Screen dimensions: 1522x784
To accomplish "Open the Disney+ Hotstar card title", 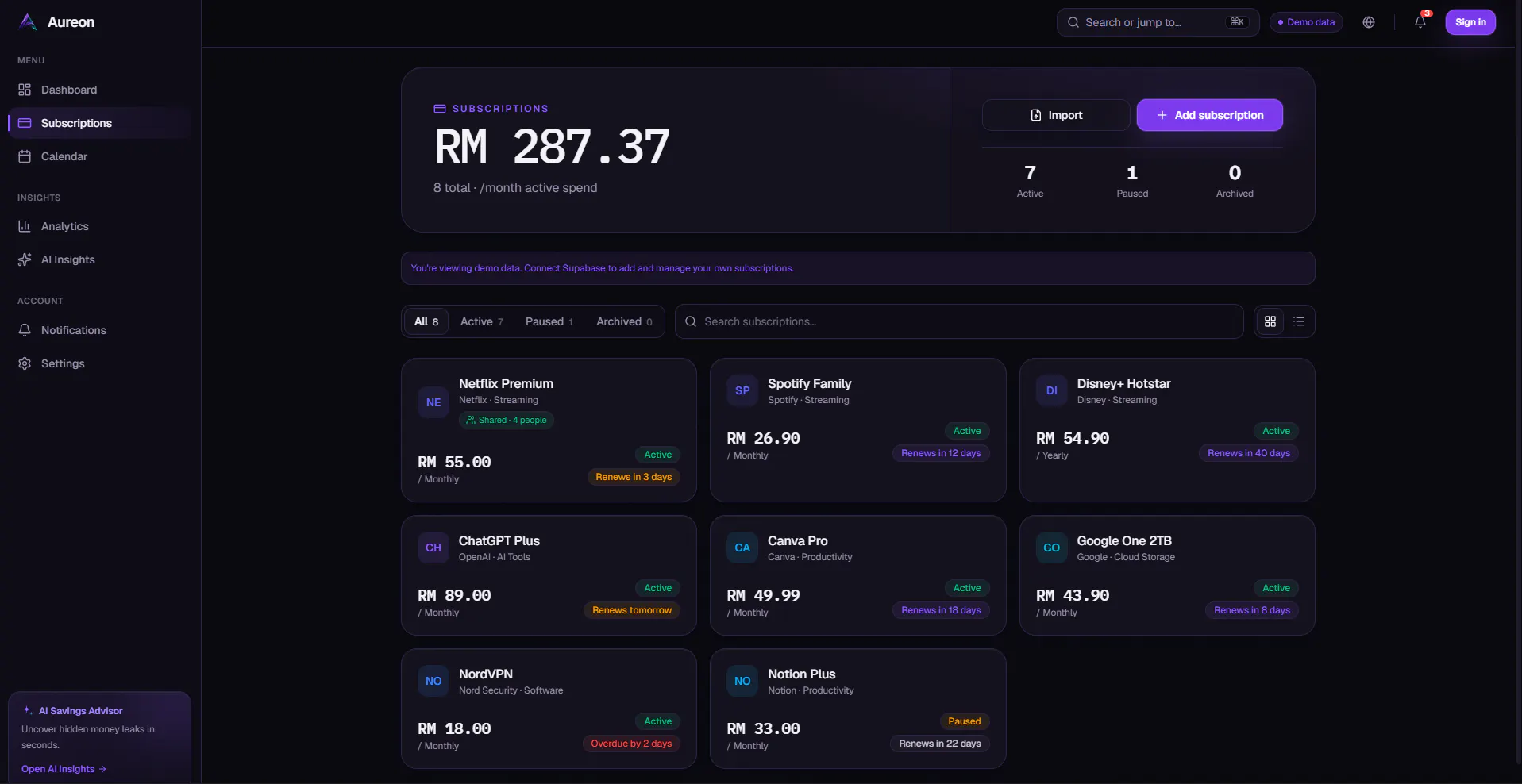I will pyautogui.click(x=1123, y=383).
